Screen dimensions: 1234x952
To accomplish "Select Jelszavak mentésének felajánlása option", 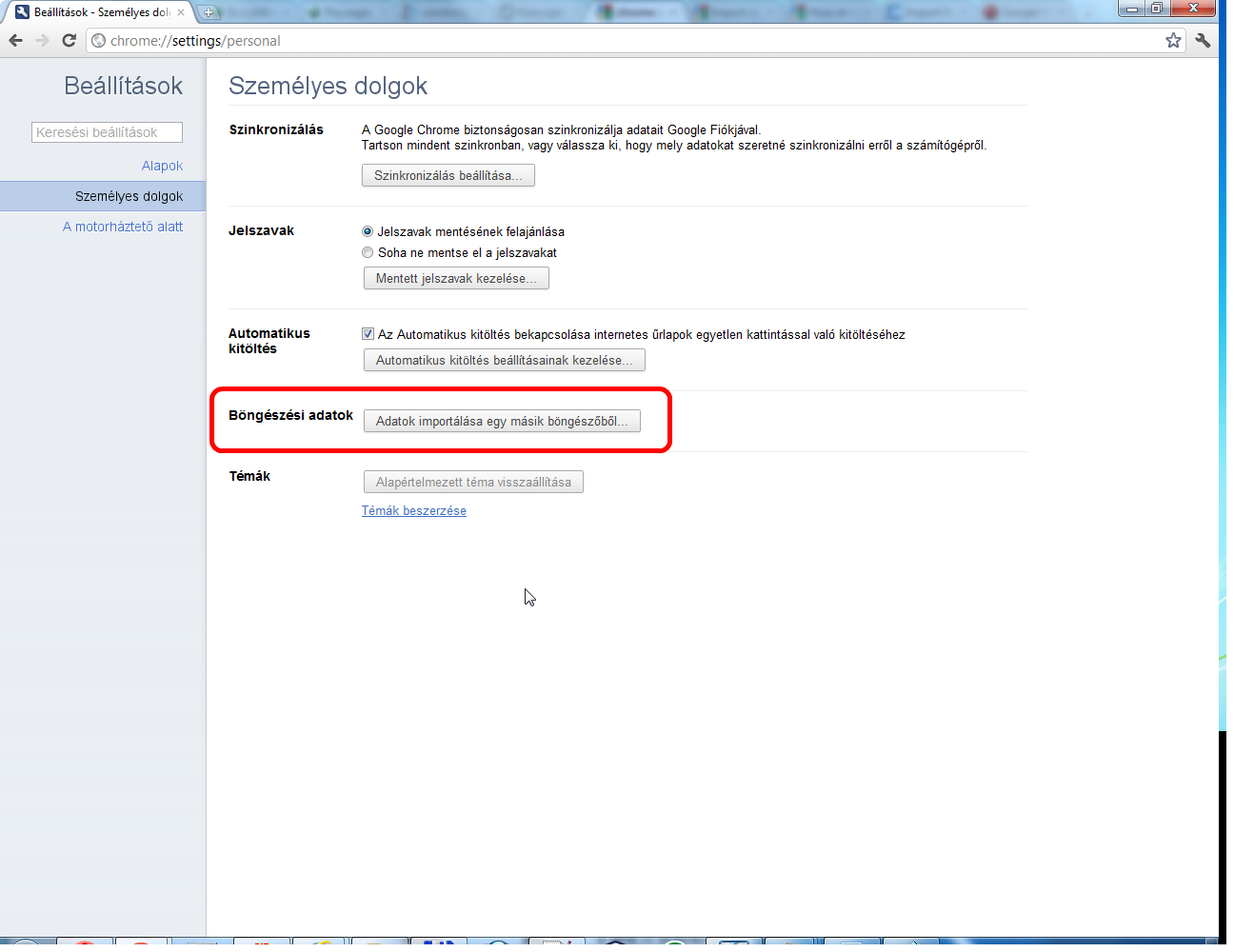I will tap(368, 231).
